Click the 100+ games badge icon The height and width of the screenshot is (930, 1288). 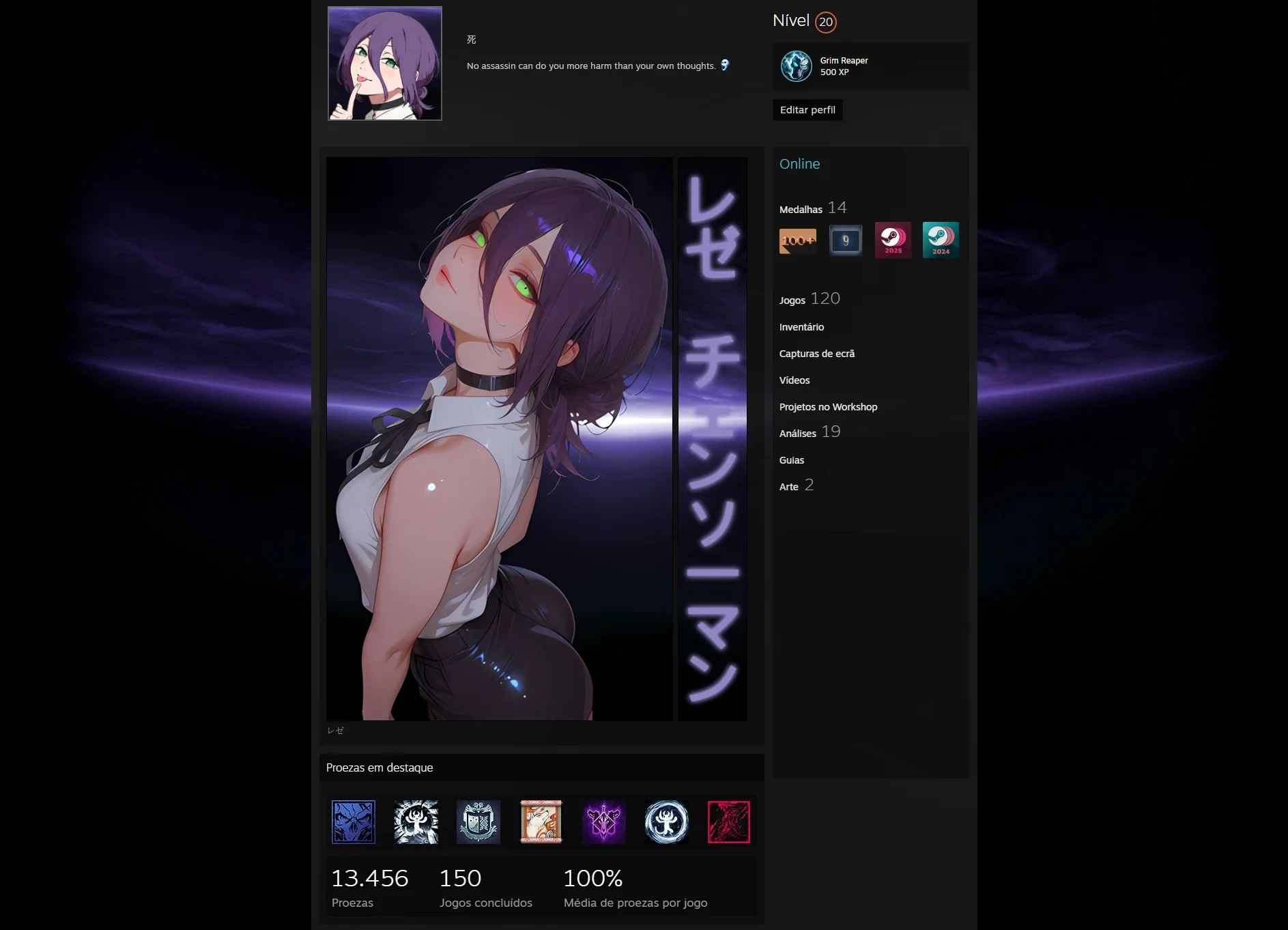pos(798,240)
